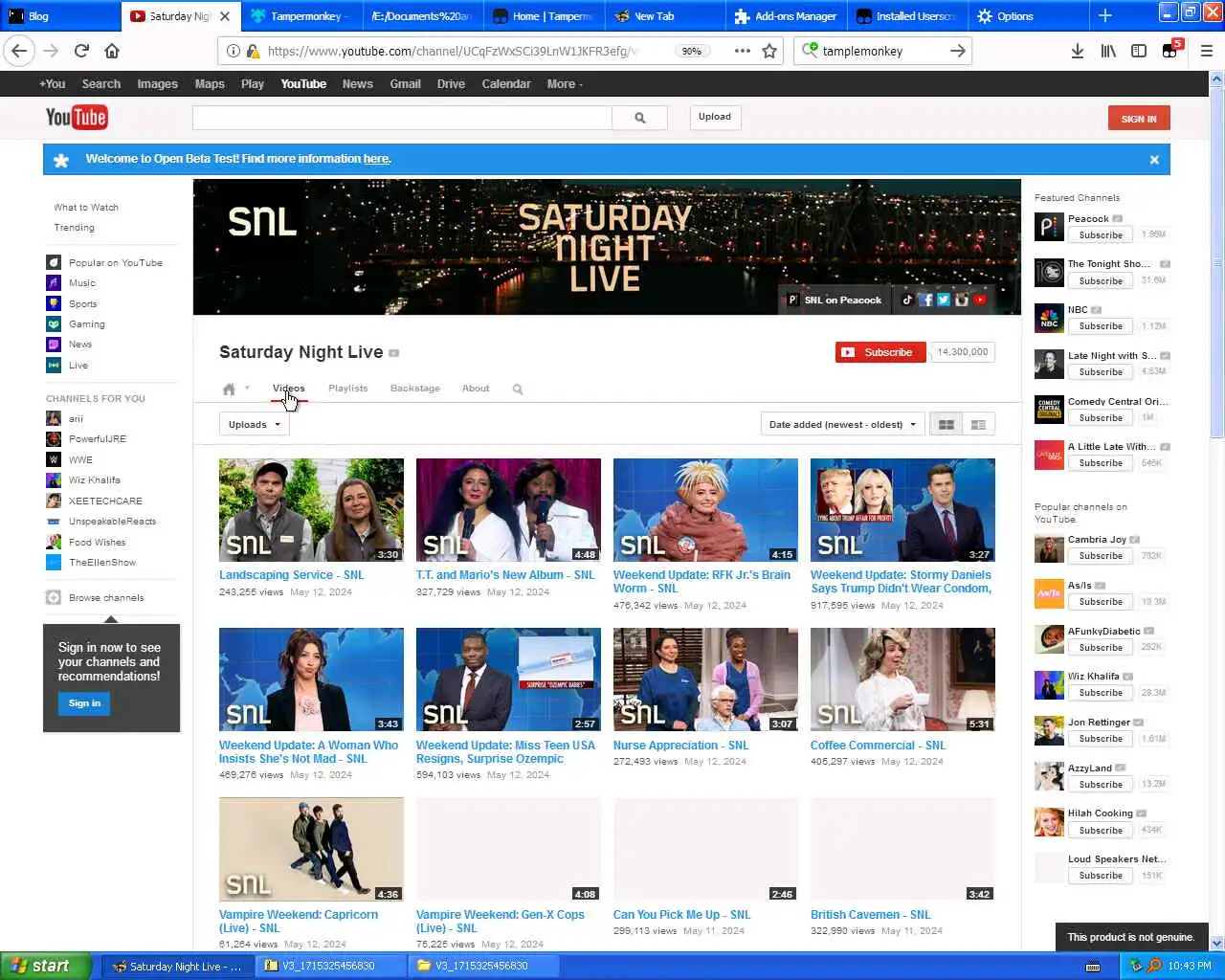Click the browser Back arrow button

(x=19, y=51)
